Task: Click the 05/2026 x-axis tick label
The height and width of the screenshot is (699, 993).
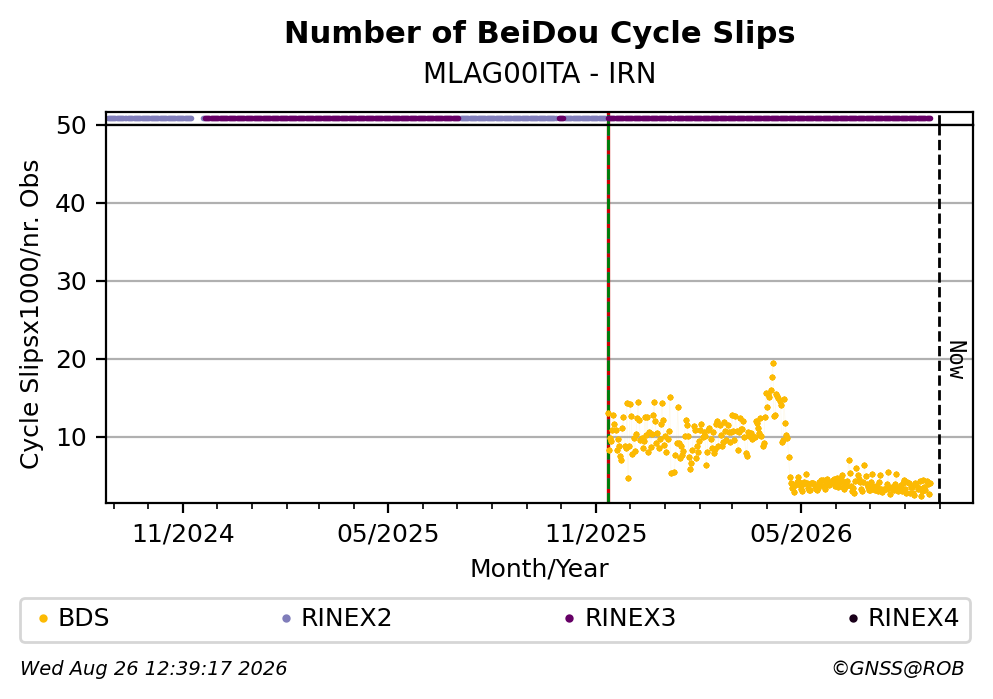Action: click(801, 534)
